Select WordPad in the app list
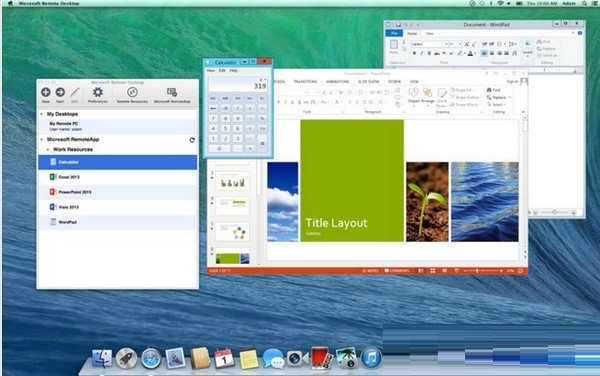Image resolution: width=600 pixels, height=376 pixels. [117, 222]
